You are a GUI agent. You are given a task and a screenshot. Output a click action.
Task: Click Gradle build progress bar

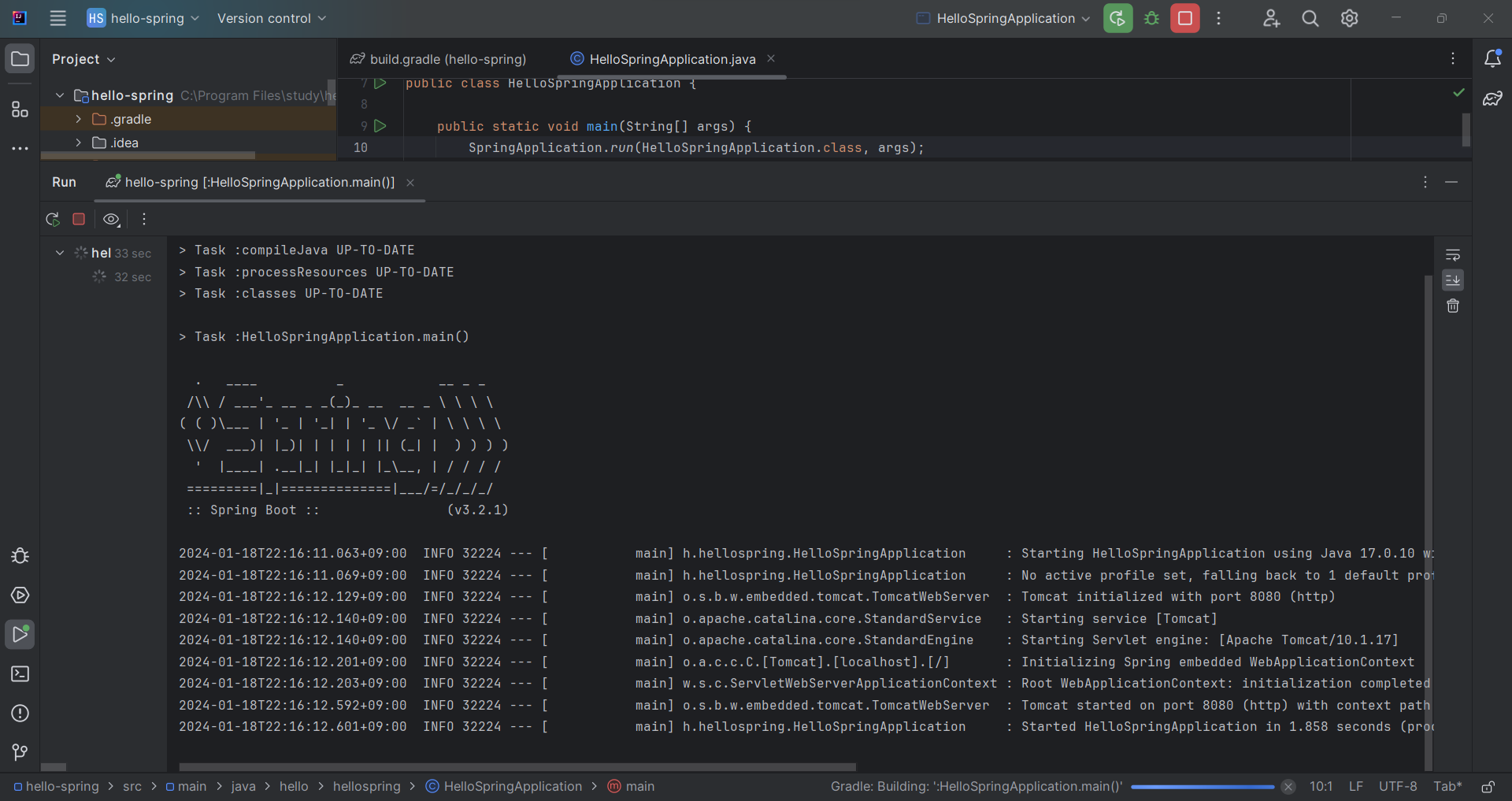tap(1203, 787)
